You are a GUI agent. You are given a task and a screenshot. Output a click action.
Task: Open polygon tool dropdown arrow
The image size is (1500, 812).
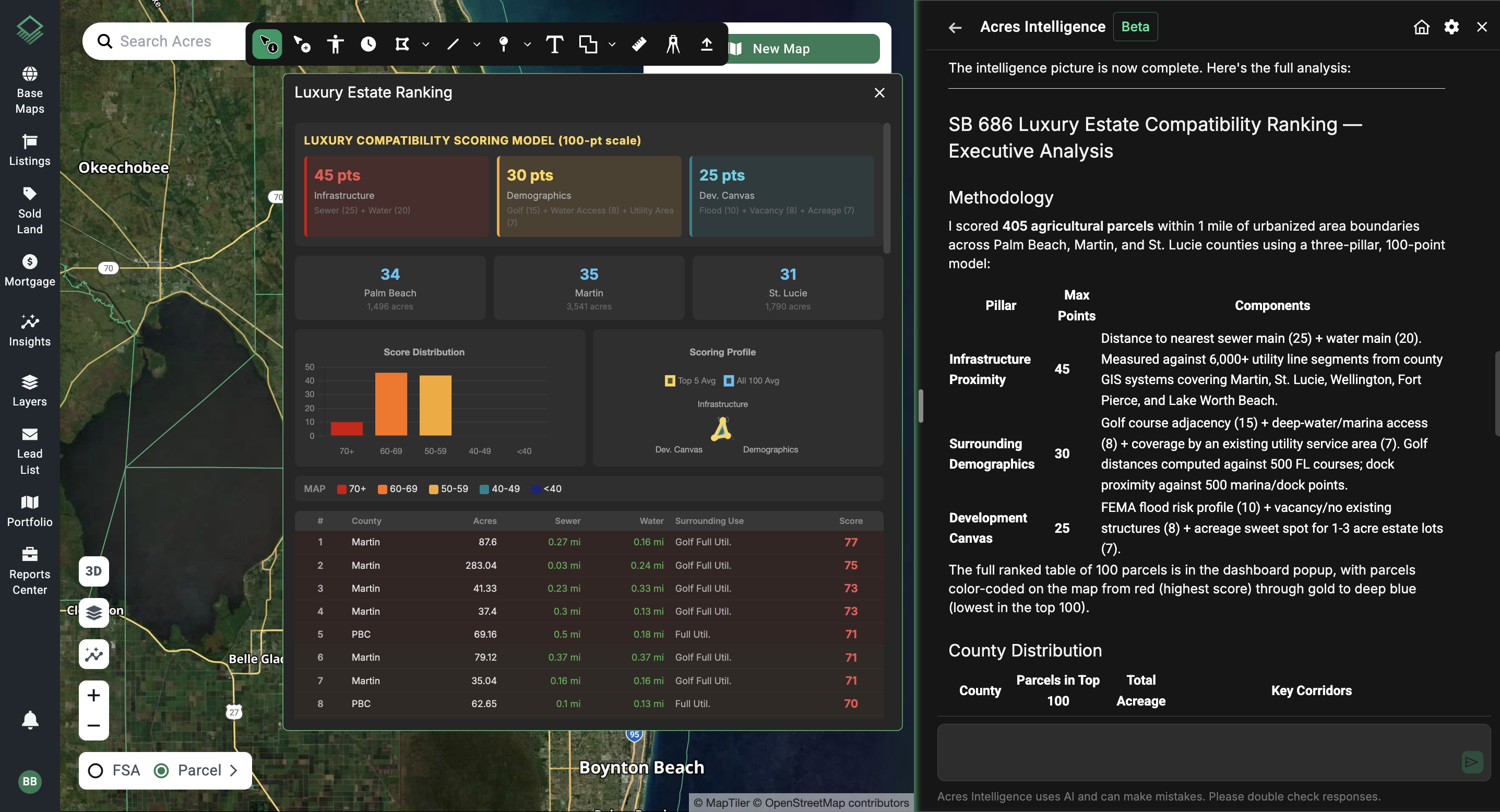pos(426,44)
